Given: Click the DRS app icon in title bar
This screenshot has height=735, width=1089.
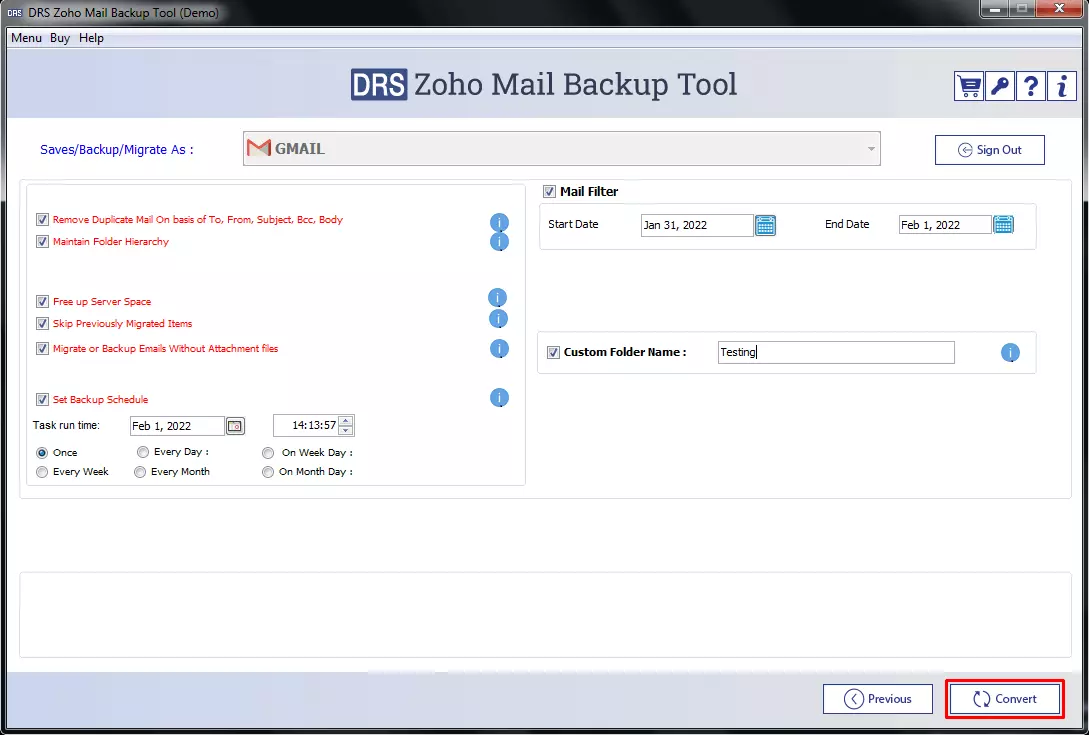Looking at the screenshot, I should click(15, 13).
